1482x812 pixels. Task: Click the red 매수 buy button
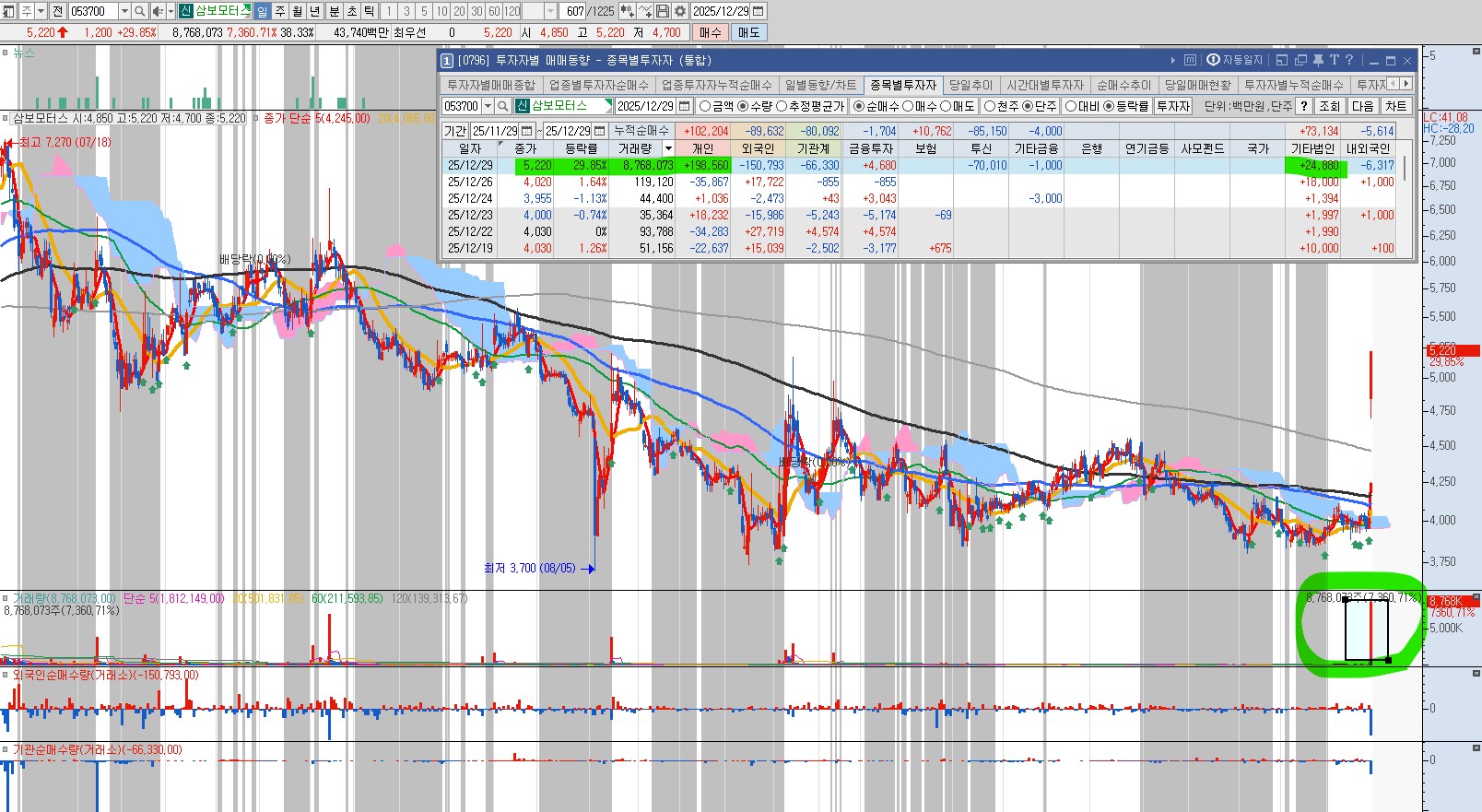(711, 32)
